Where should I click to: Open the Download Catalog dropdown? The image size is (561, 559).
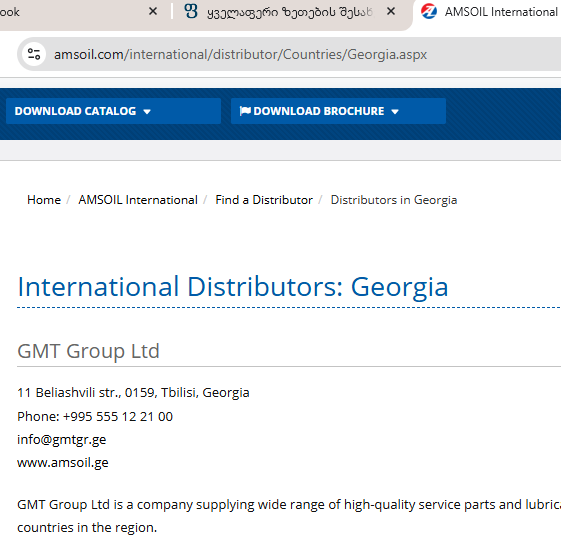coord(113,111)
